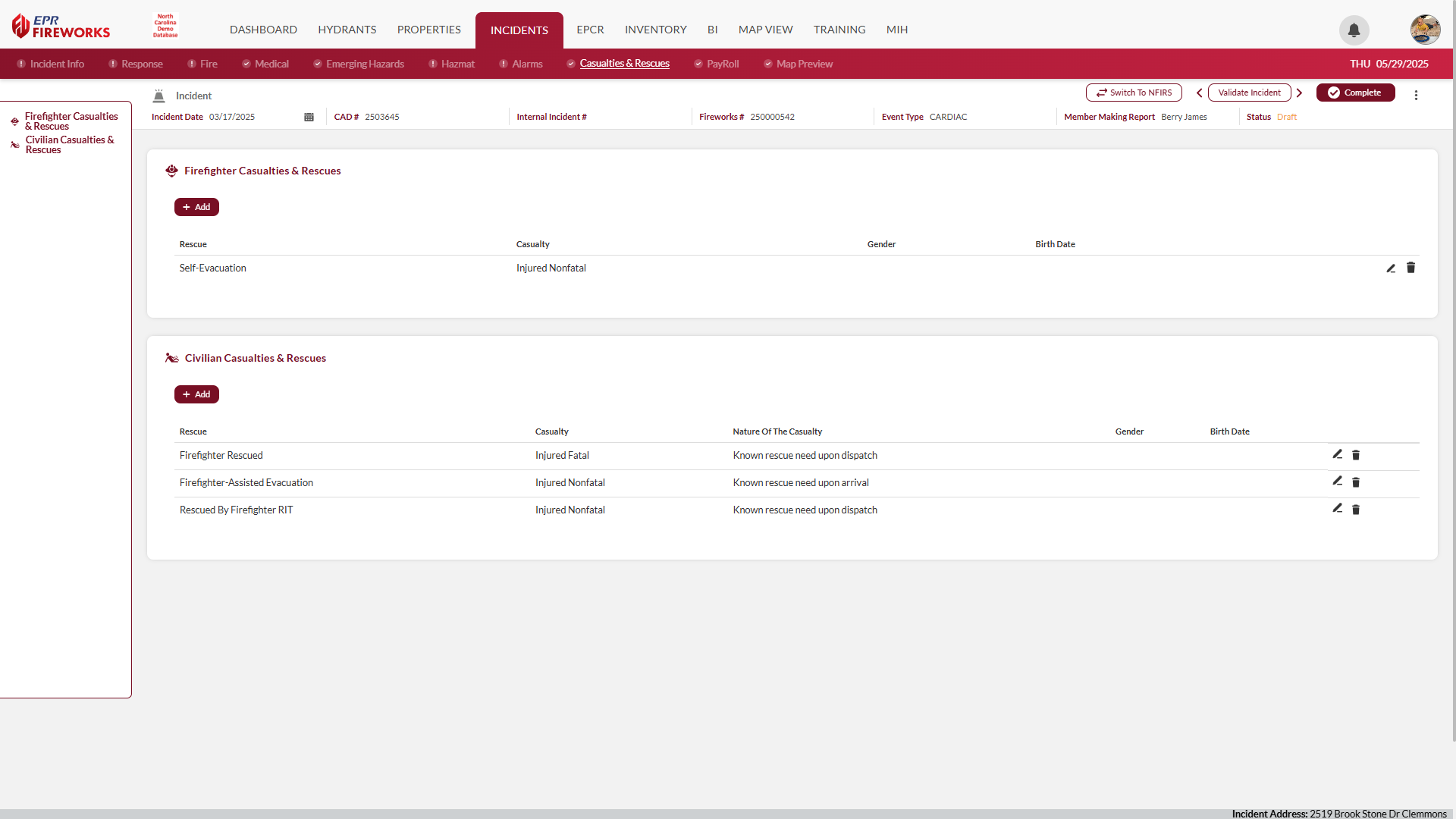The image size is (1456, 819).
Task: Go to the next incident arrow
Action: [x=1300, y=93]
